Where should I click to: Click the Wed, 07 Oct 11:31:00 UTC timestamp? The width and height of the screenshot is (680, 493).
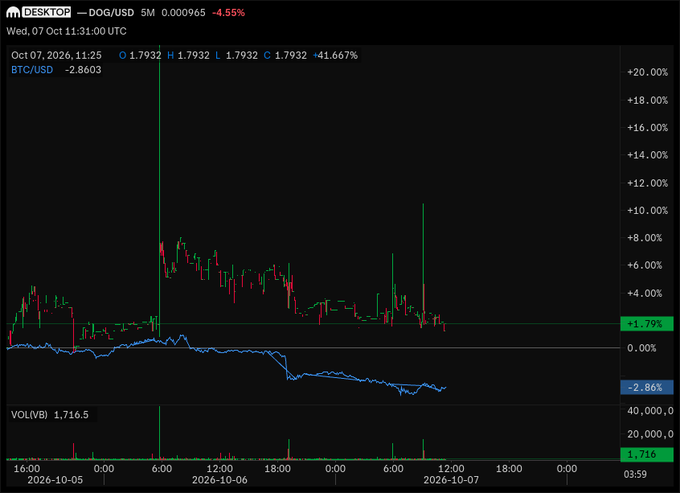coord(66,31)
